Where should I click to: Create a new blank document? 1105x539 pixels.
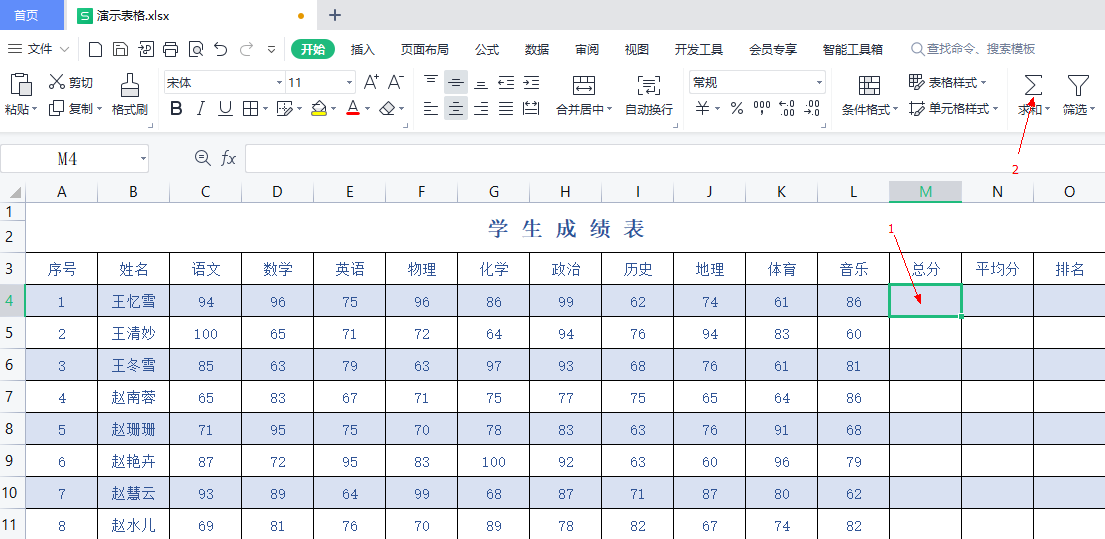tap(95, 49)
